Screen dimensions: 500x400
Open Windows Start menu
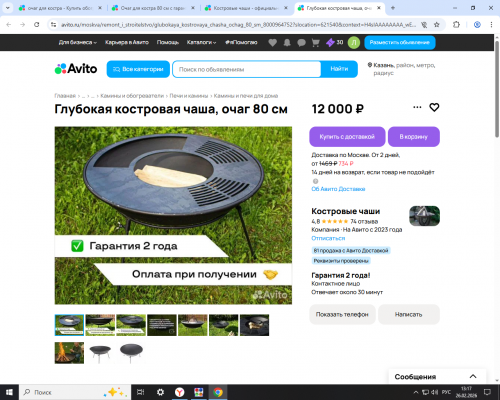tap(9, 392)
